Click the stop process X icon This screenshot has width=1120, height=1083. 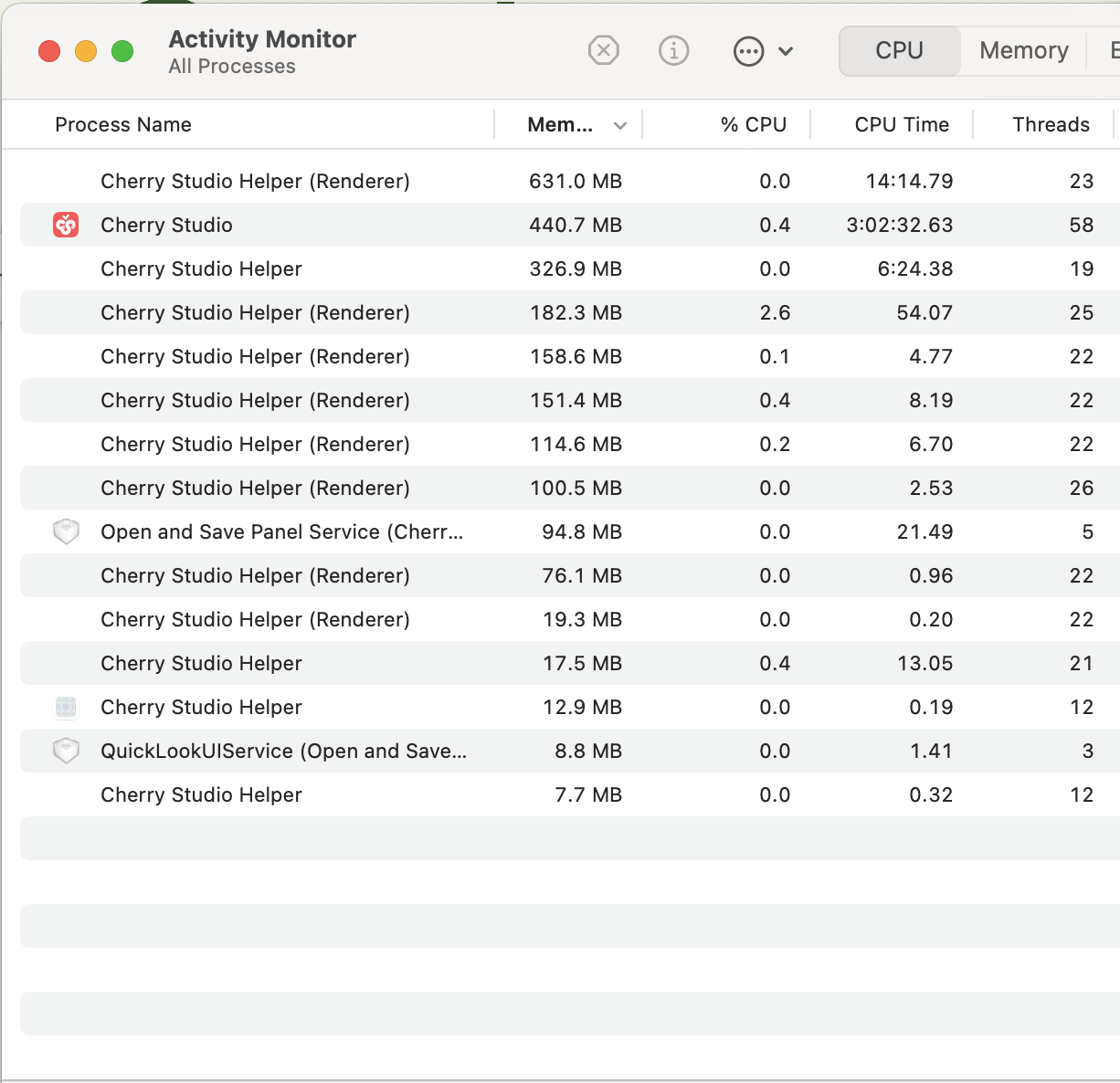pos(603,50)
